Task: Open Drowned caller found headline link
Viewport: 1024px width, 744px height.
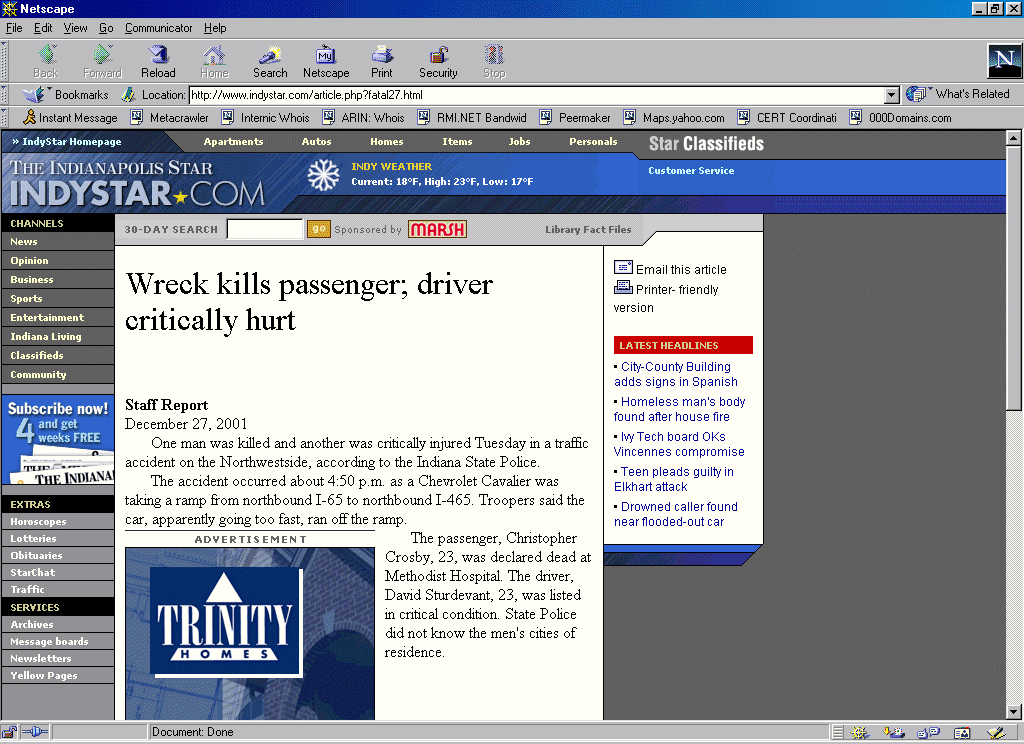Action: (675, 514)
